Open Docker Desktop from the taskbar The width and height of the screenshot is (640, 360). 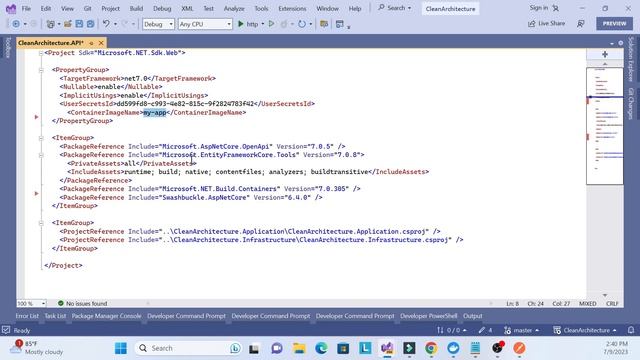[453, 348]
